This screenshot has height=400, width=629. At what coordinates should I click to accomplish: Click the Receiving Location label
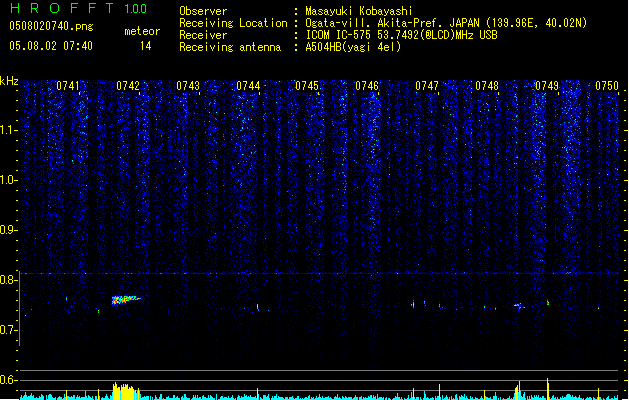[233, 23]
